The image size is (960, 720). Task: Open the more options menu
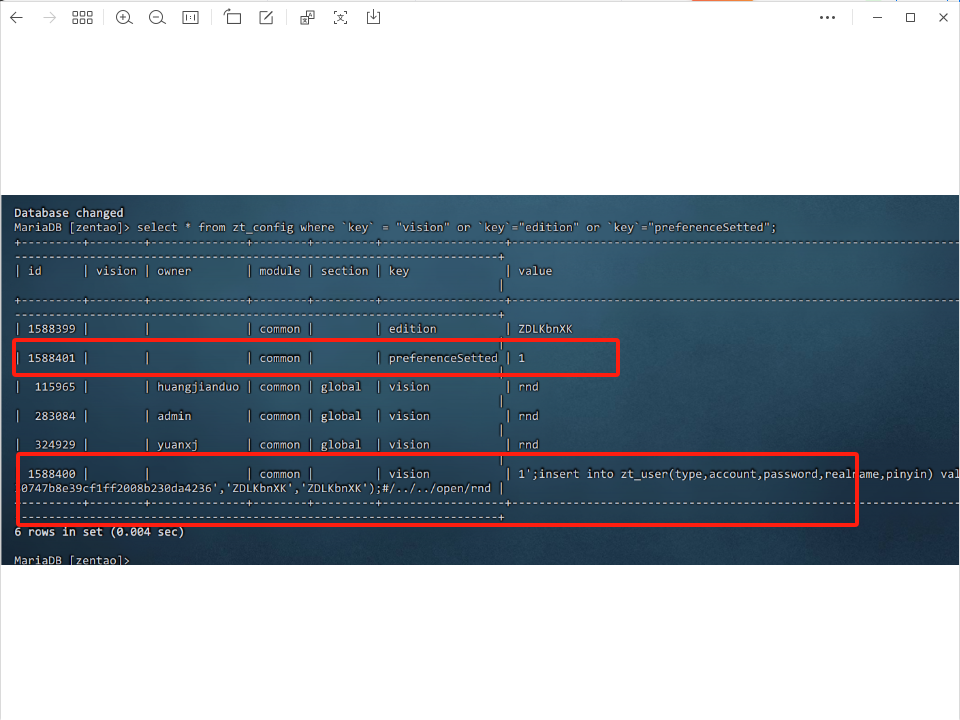(827, 17)
